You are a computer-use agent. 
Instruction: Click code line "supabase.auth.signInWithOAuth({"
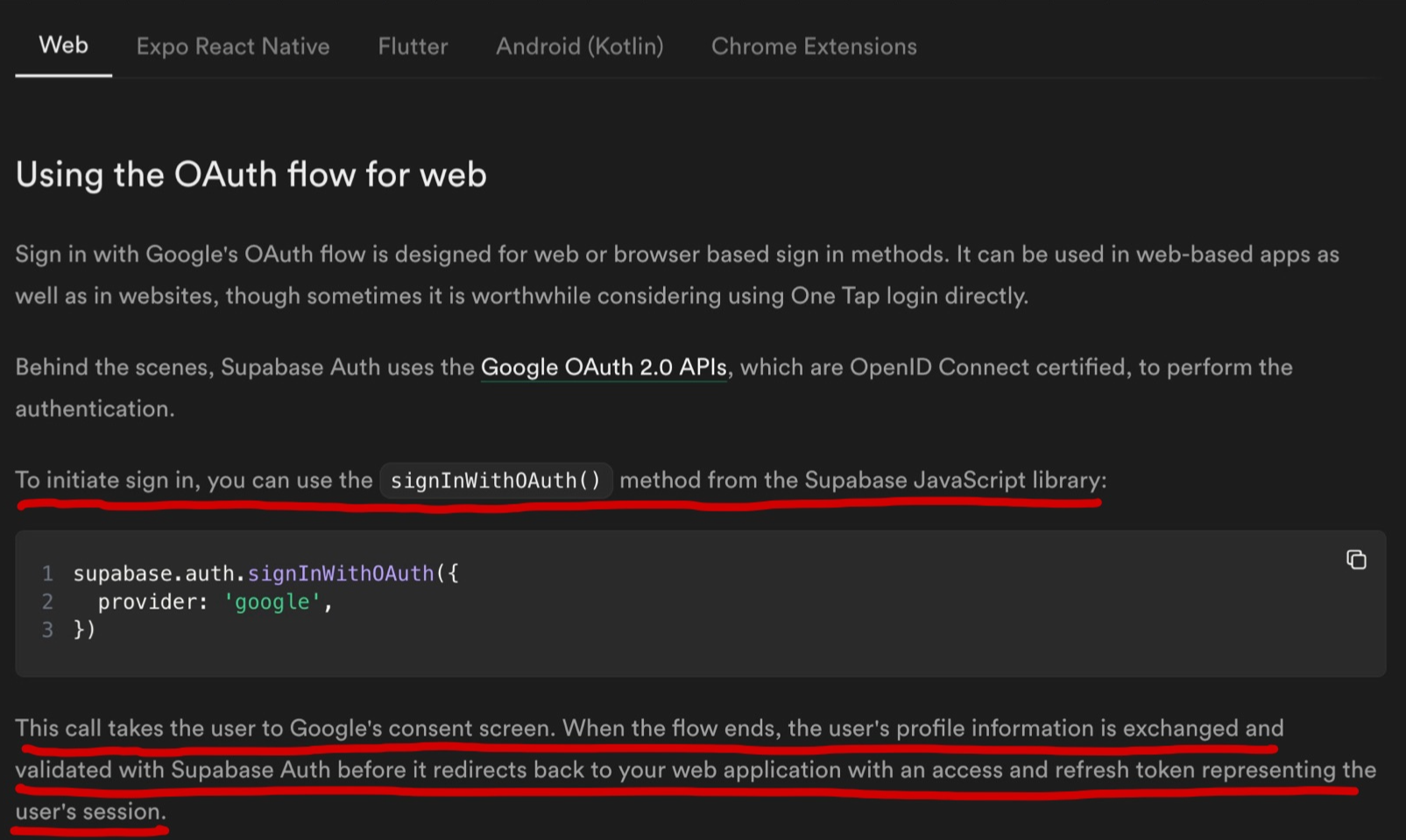click(265, 574)
